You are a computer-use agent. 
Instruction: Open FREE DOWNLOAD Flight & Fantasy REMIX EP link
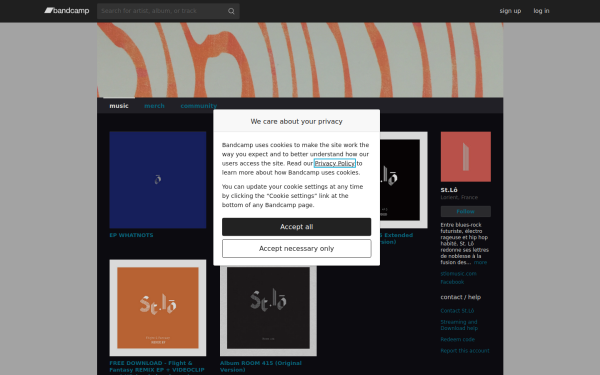click(x=157, y=366)
